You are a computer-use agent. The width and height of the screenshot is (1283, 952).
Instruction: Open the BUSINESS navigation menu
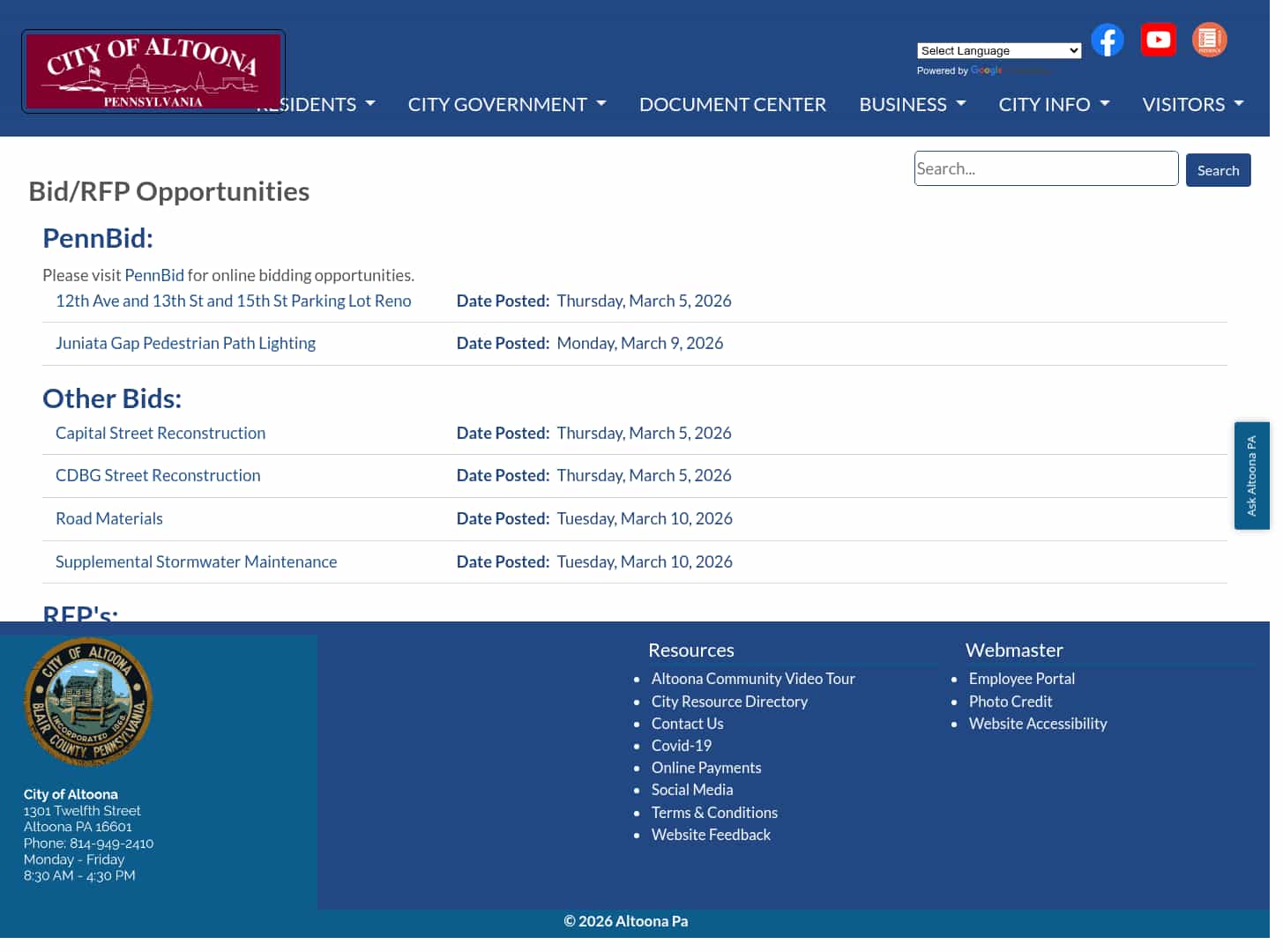pos(912,104)
